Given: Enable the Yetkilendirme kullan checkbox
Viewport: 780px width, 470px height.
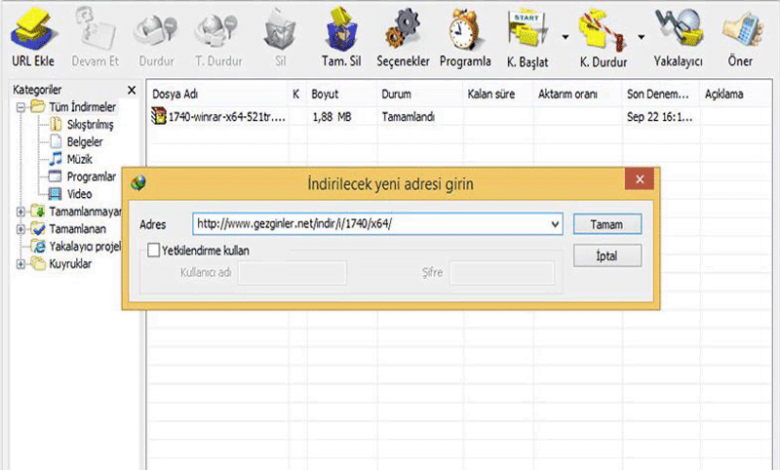Looking at the screenshot, I should coord(153,251).
